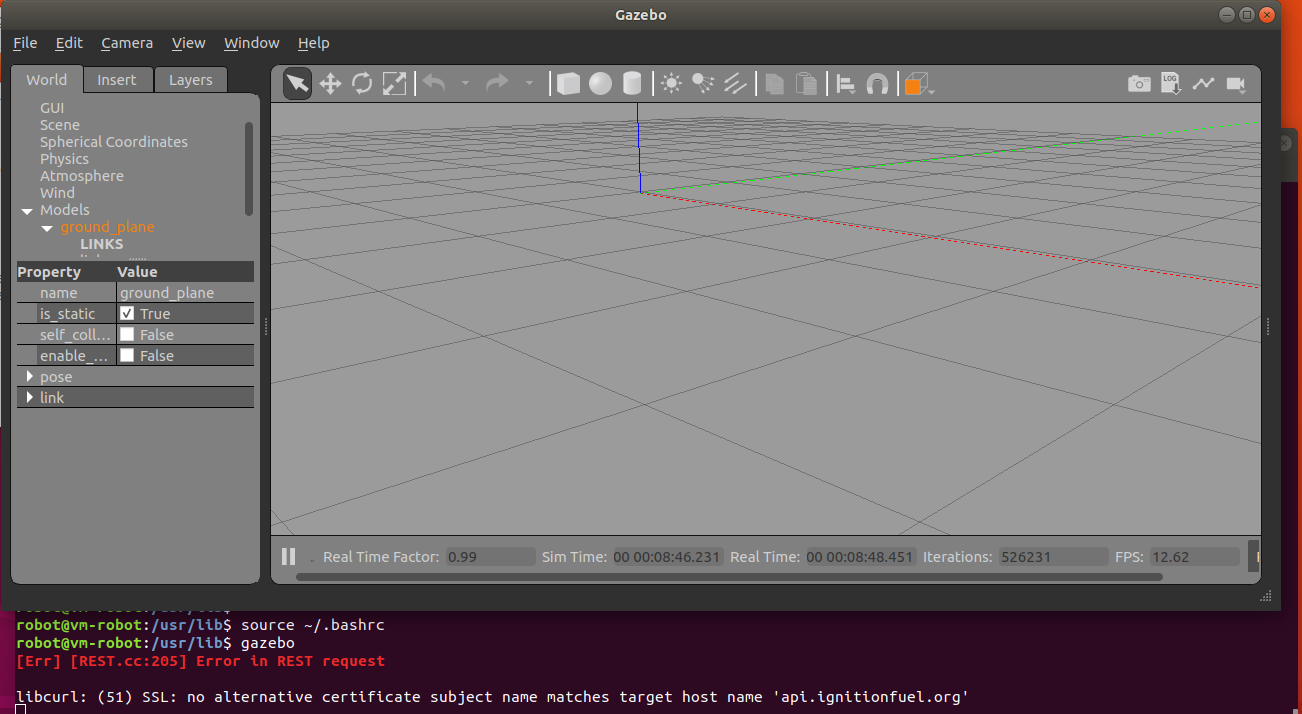This screenshot has width=1302, height=714.
Task: Select Scene in the world tree
Action: [x=60, y=125]
